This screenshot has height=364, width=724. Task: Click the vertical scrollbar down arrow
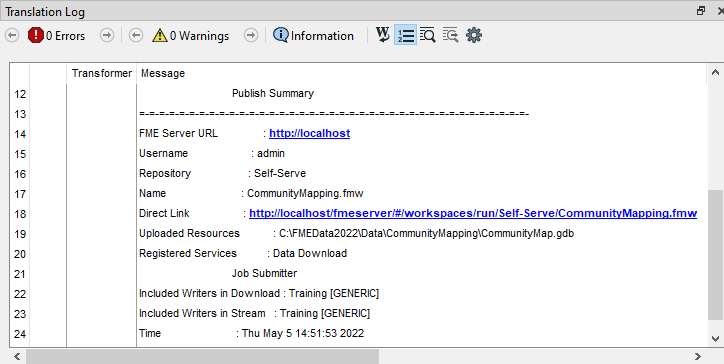click(715, 339)
